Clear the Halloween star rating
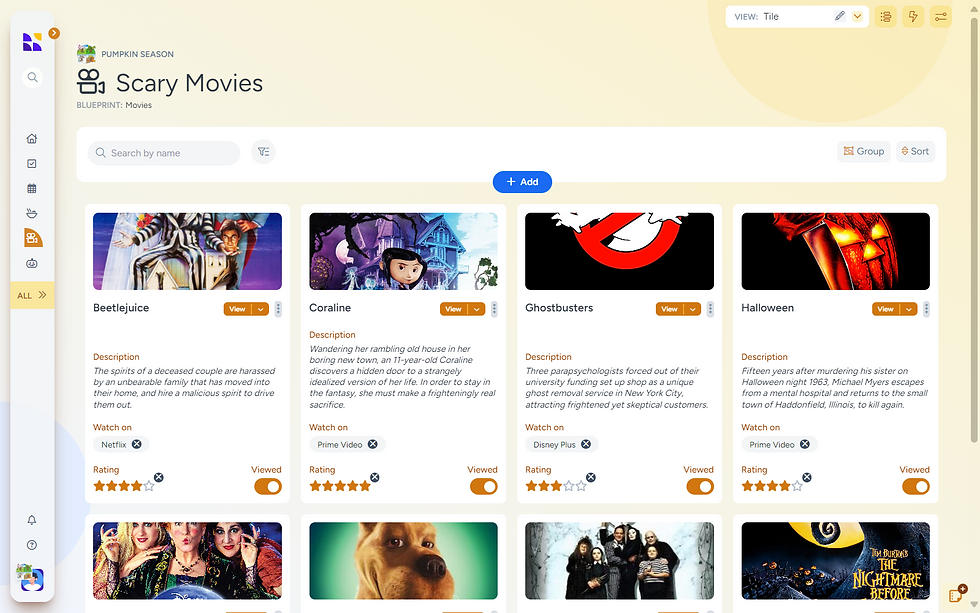 pyautogui.click(x=807, y=477)
